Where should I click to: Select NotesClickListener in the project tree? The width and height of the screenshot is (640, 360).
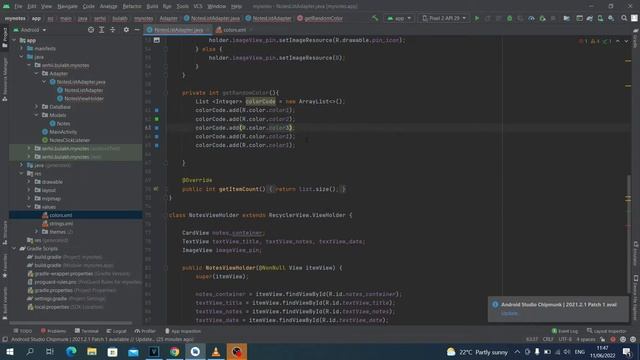pos(69,140)
